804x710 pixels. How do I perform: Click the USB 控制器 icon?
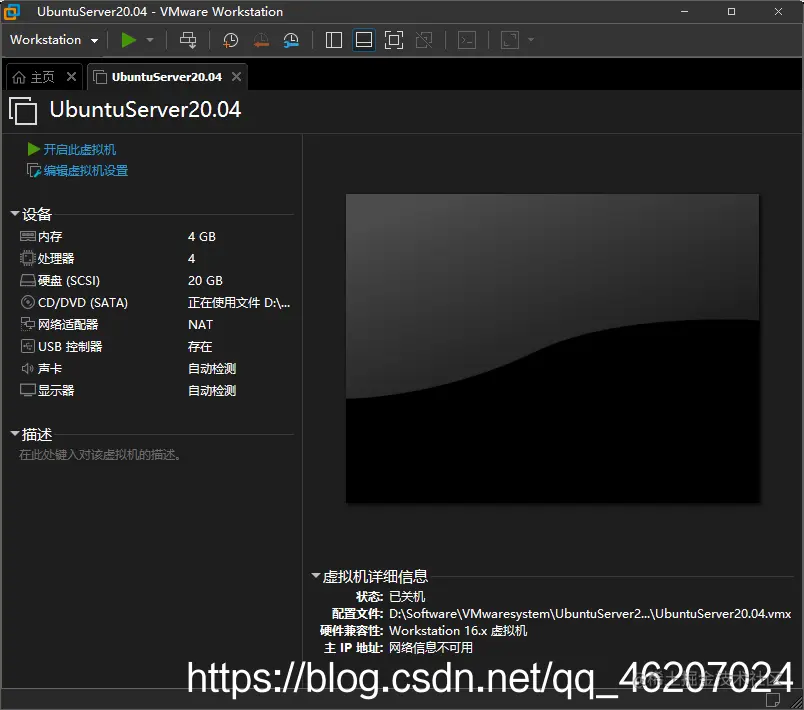coord(28,347)
